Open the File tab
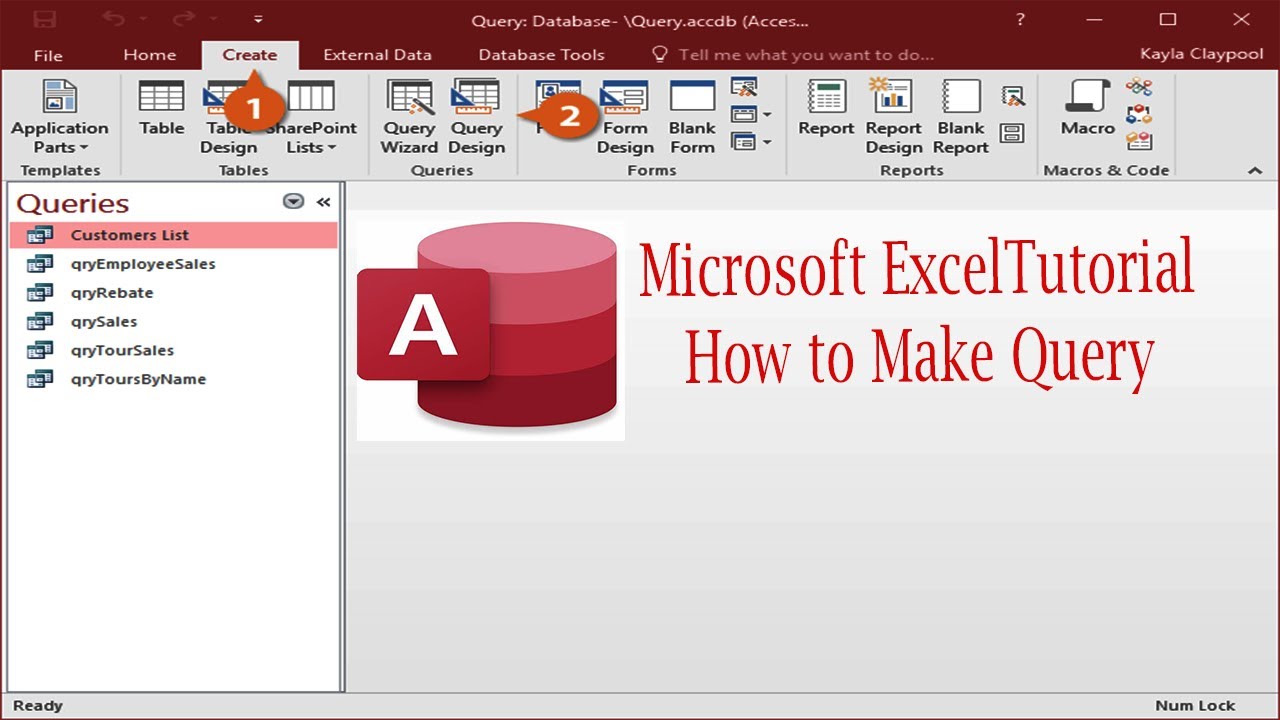Viewport: 1280px width, 720px height. coord(48,55)
